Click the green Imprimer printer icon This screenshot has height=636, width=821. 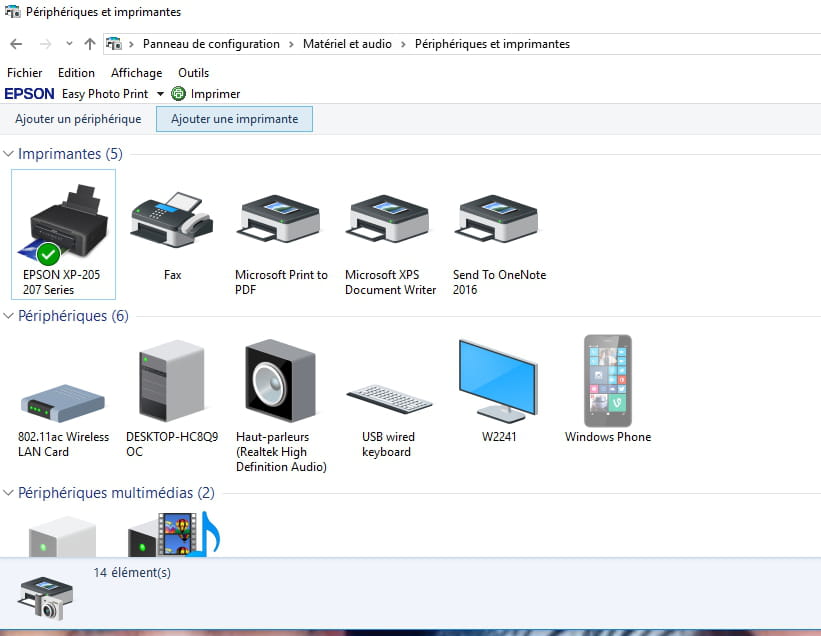pyautogui.click(x=179, y=94)
